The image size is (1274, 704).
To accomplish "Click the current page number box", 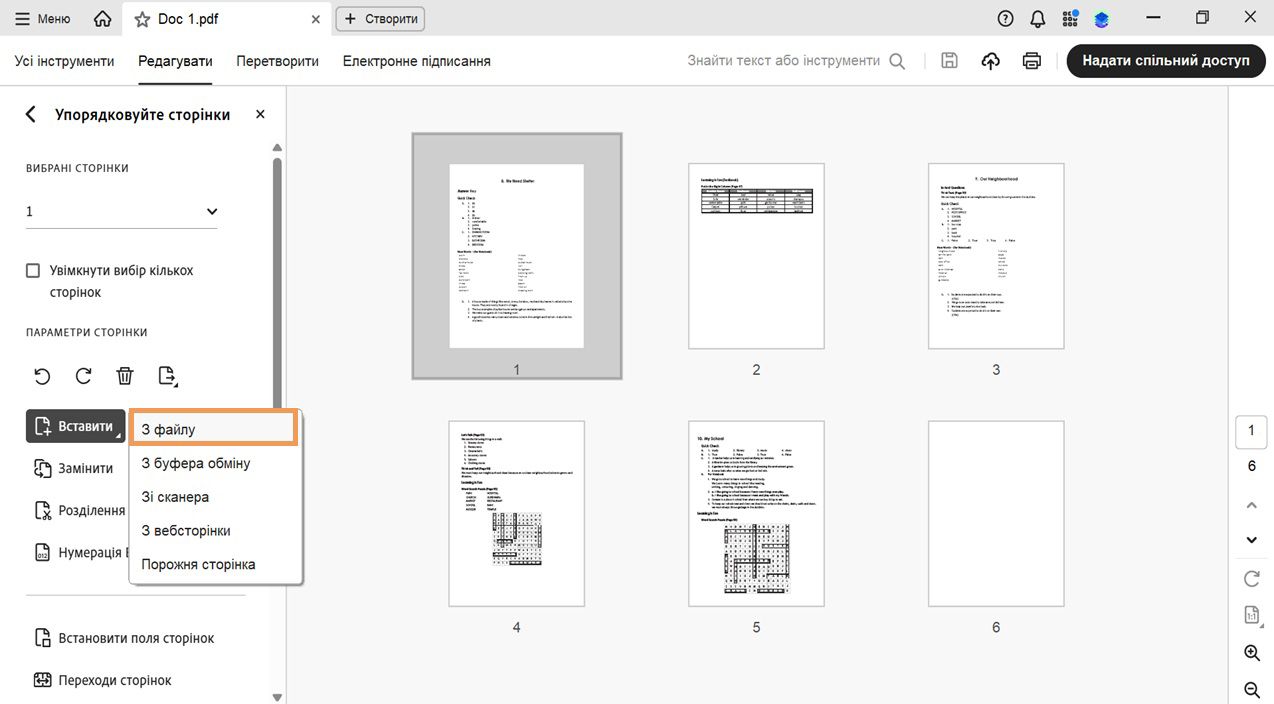I will coord(1251,432).
